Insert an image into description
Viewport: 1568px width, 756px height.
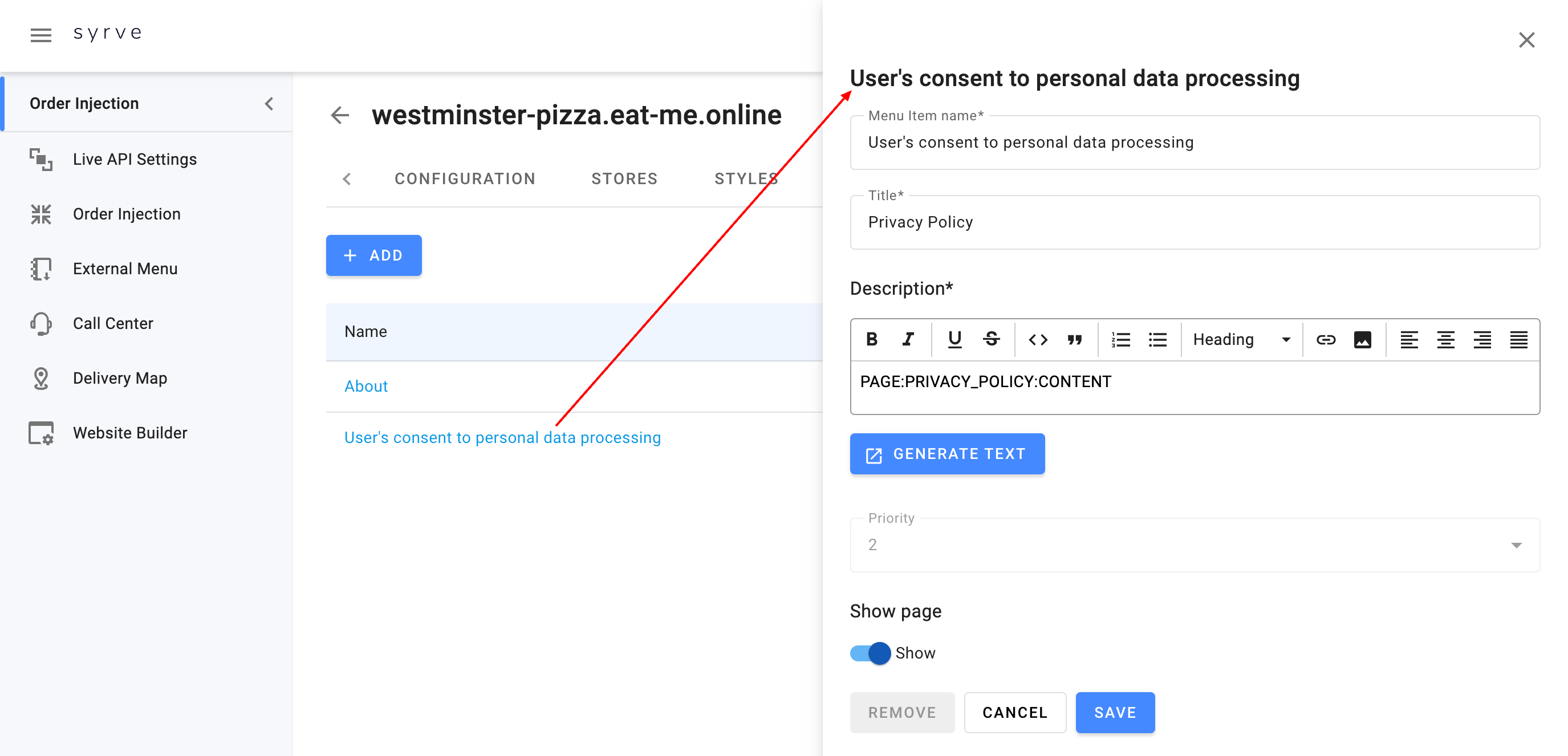[x=1362, y=339]
